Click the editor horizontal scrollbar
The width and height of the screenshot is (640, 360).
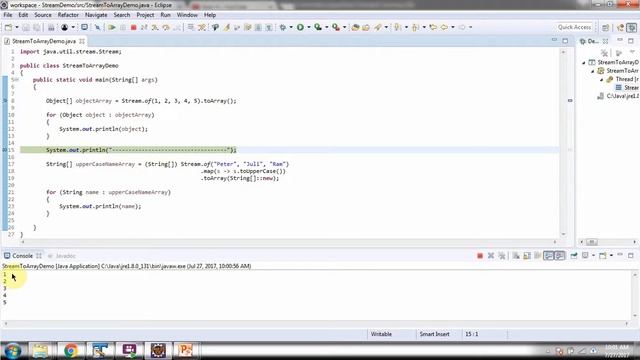pyautogui.click(x=289, y=242)
